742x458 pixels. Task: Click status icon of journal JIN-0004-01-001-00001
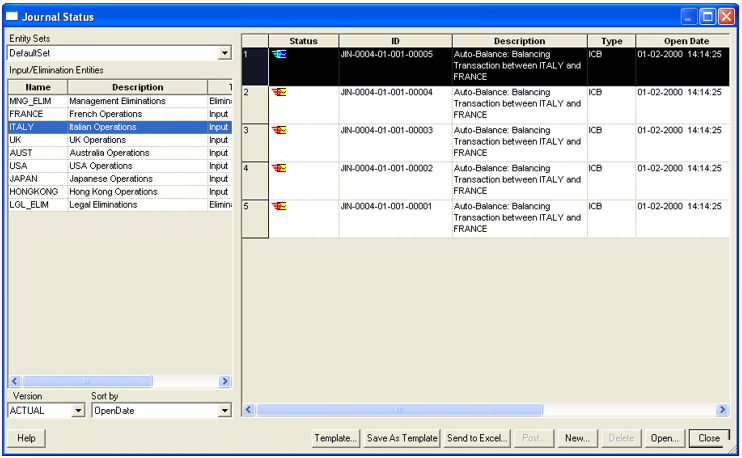click(279, 206)
